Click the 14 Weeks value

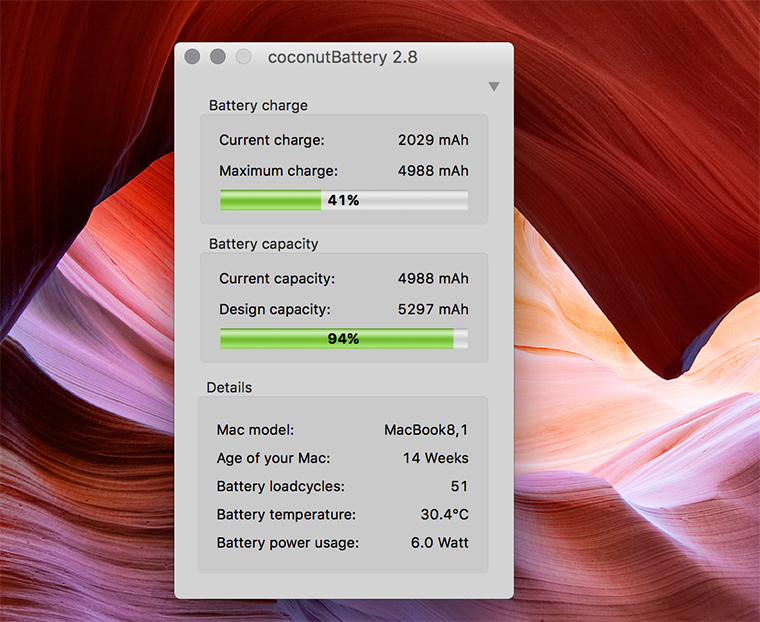436,458
